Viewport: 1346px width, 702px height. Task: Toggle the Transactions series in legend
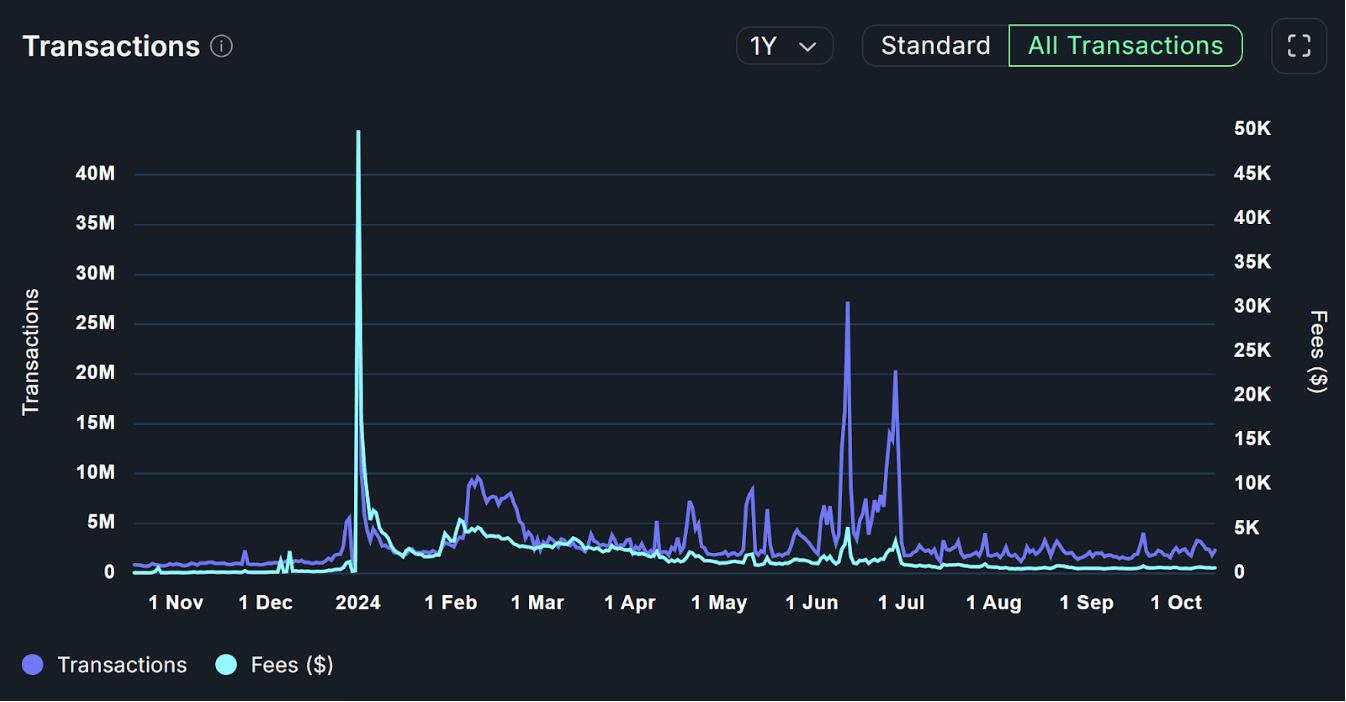tap(105, 665)
